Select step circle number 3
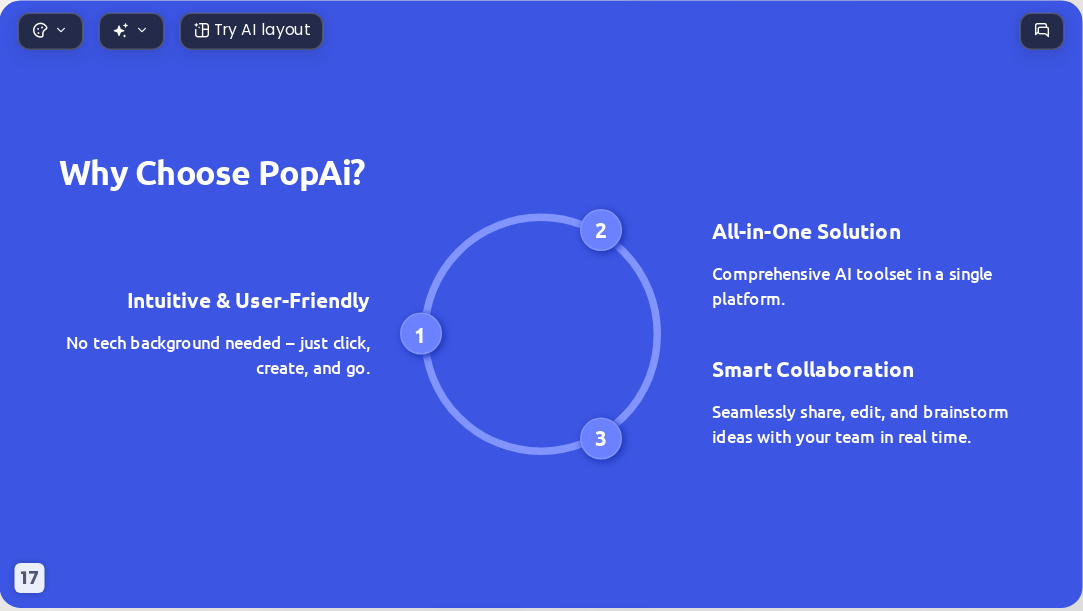This screenshot has width=1083, height=611. click(x=601, y=438)
